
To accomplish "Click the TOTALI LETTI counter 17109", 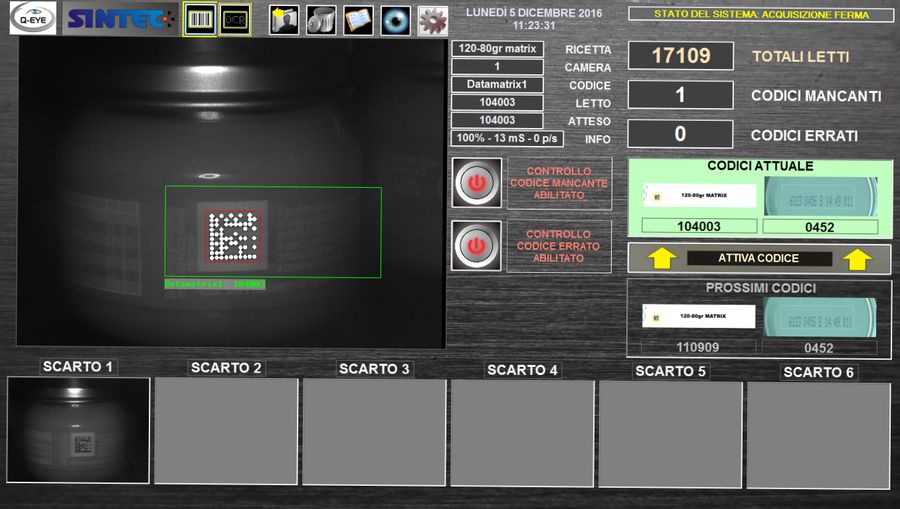I will [x=681, y=56].
